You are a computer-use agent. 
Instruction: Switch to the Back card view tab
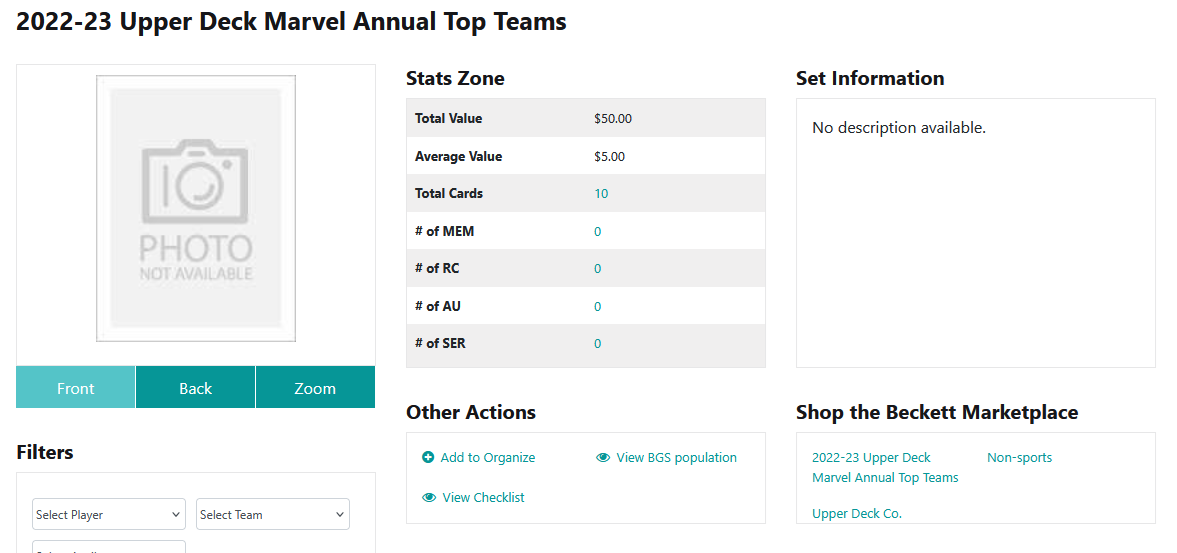click(x=195, y=387)
